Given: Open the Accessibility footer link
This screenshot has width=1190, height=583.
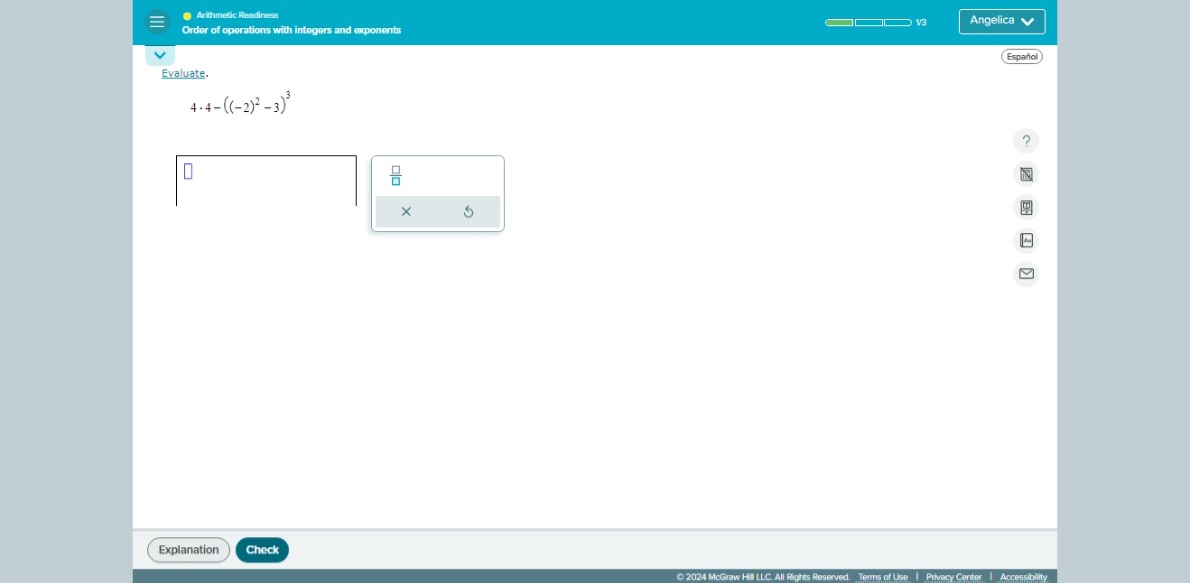Looking at the screenshot, I should pyautogui.click(x=1024, y=576).
